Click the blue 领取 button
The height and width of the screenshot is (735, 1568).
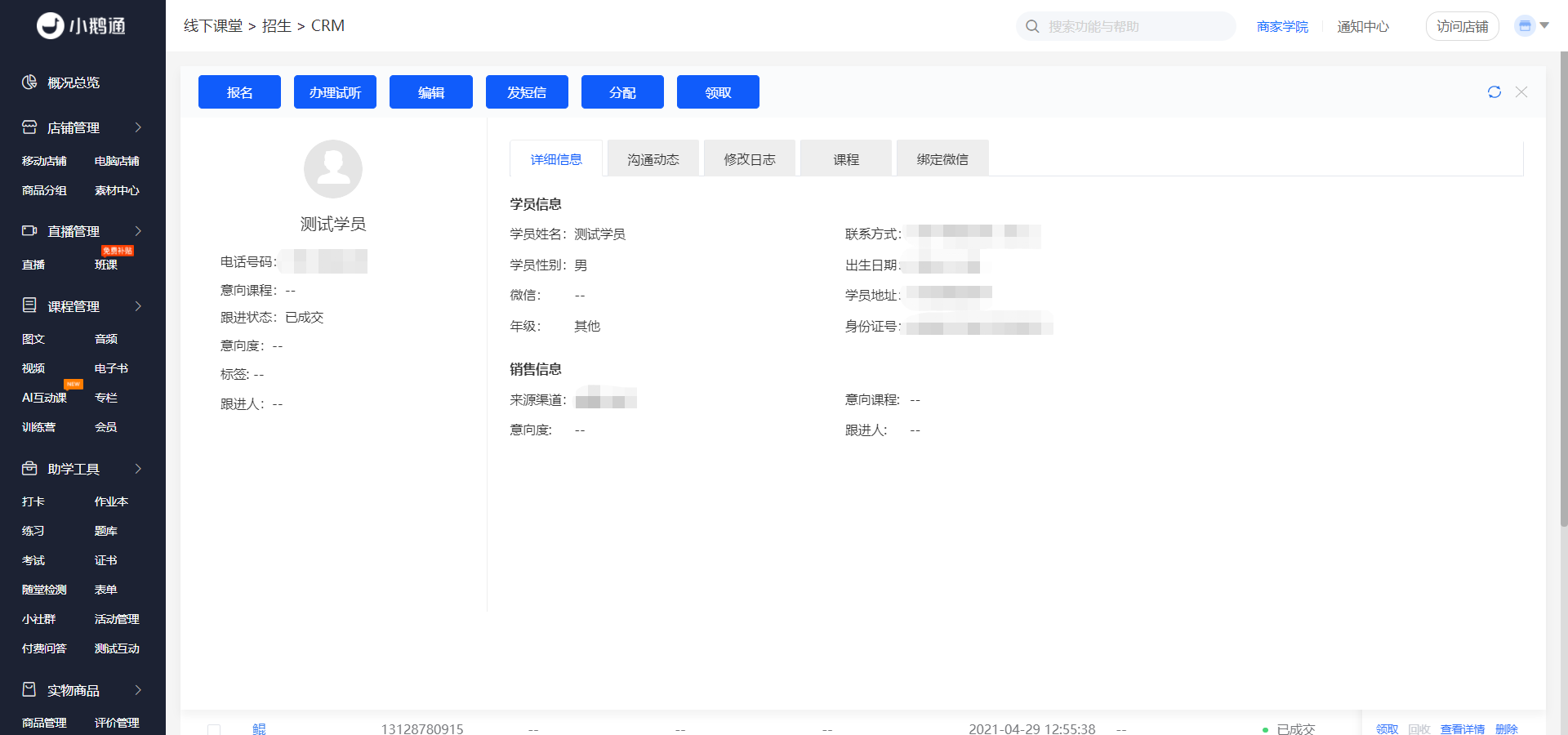coord(718,91)
